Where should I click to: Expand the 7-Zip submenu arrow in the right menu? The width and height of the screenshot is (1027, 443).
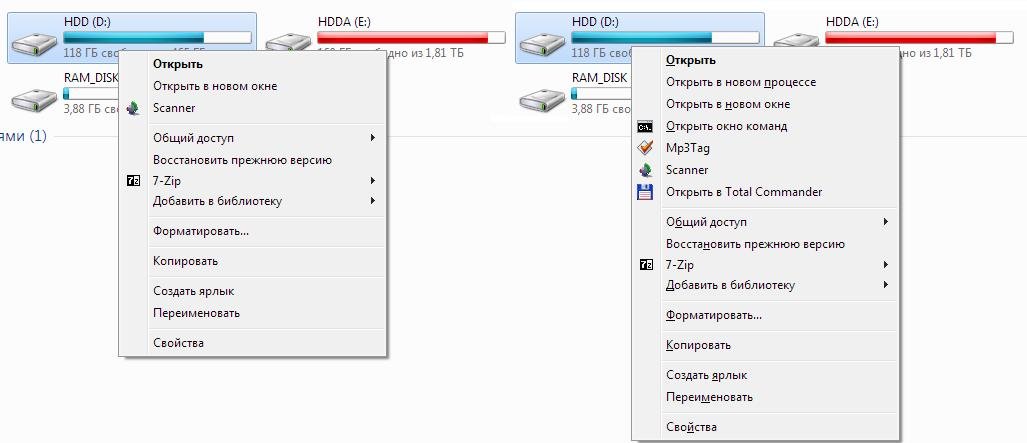tap(886, 265)
